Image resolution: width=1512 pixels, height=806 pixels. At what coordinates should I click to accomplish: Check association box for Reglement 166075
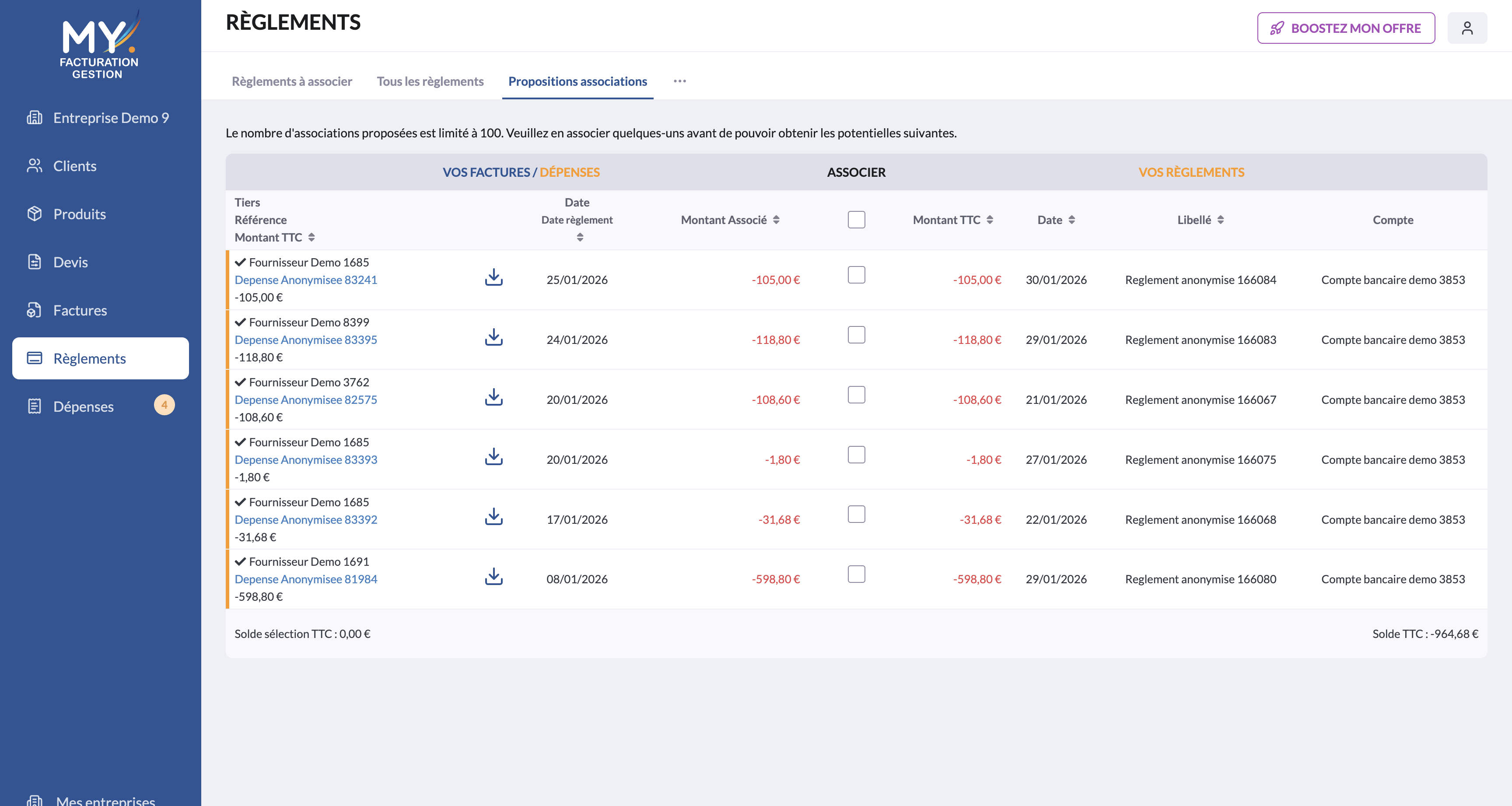click(x=856, y=454)
